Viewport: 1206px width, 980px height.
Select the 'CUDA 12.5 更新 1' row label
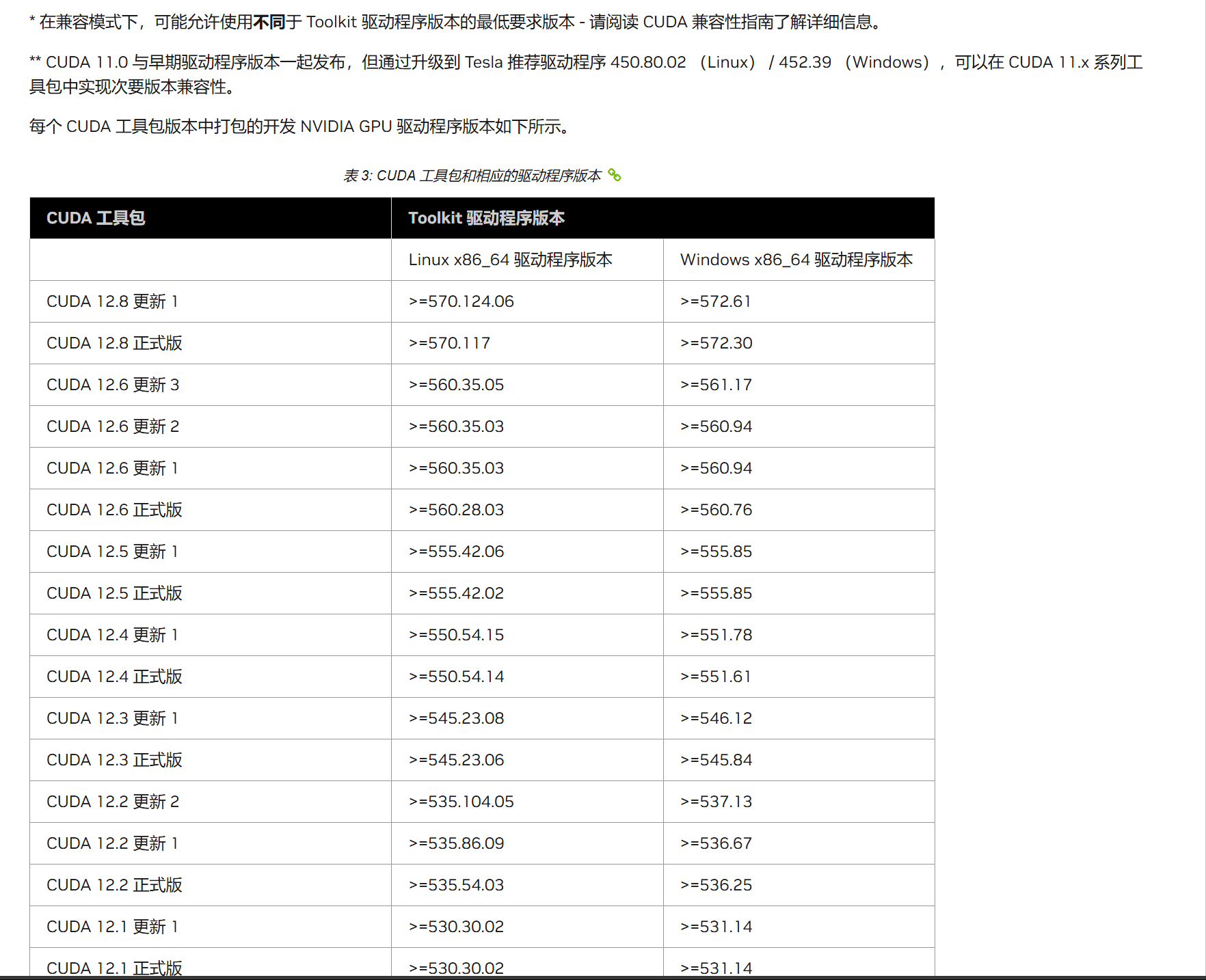coord(113,552)
